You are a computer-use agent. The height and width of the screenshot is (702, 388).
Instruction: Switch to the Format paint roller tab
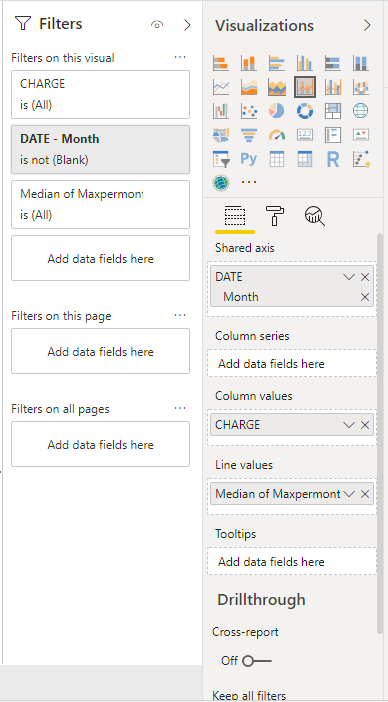[275, 216]
